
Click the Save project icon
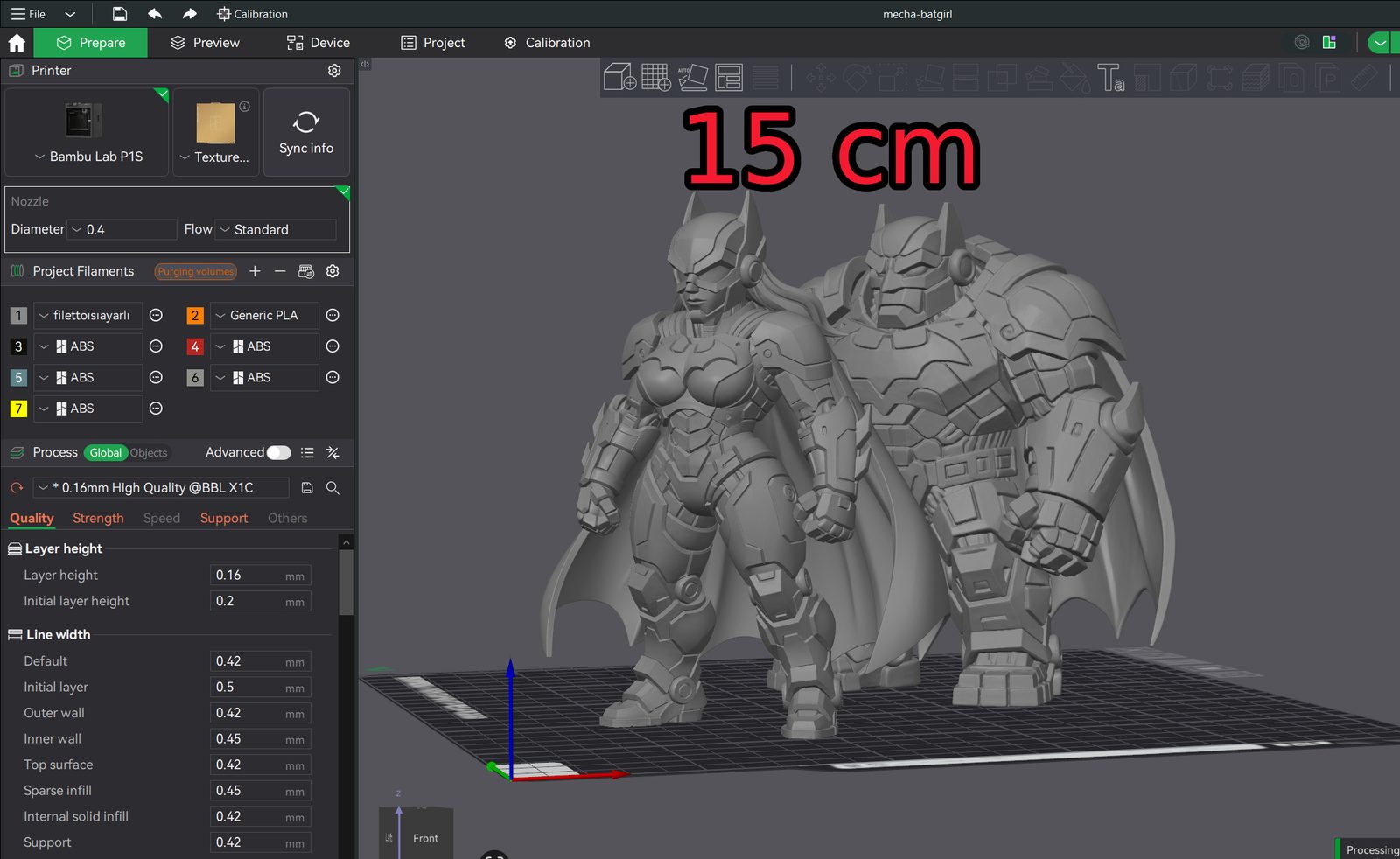(120, 14)
